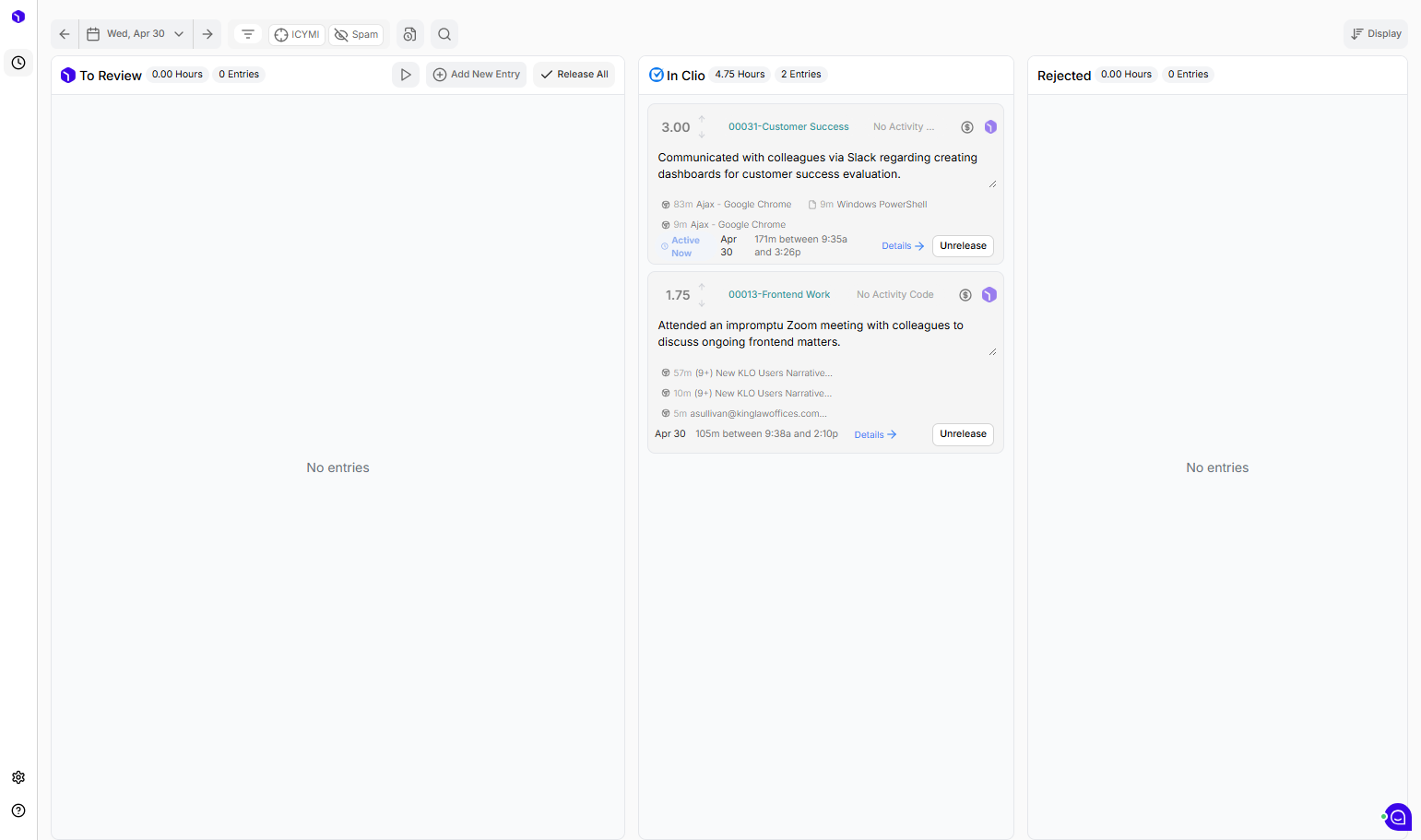Edit the Slack dashboards narrative text
This screenshot has height=840, width=1421.
coord(825,166)
